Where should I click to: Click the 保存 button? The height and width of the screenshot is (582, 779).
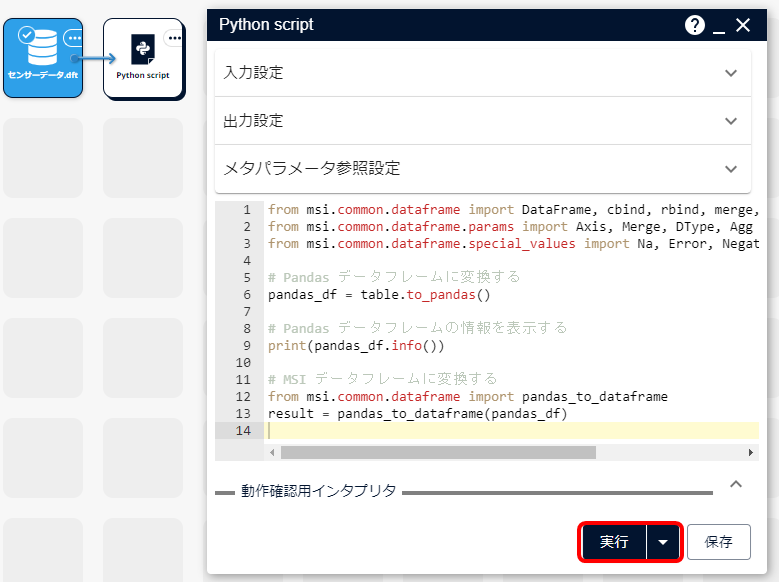(x=718, y=542)
